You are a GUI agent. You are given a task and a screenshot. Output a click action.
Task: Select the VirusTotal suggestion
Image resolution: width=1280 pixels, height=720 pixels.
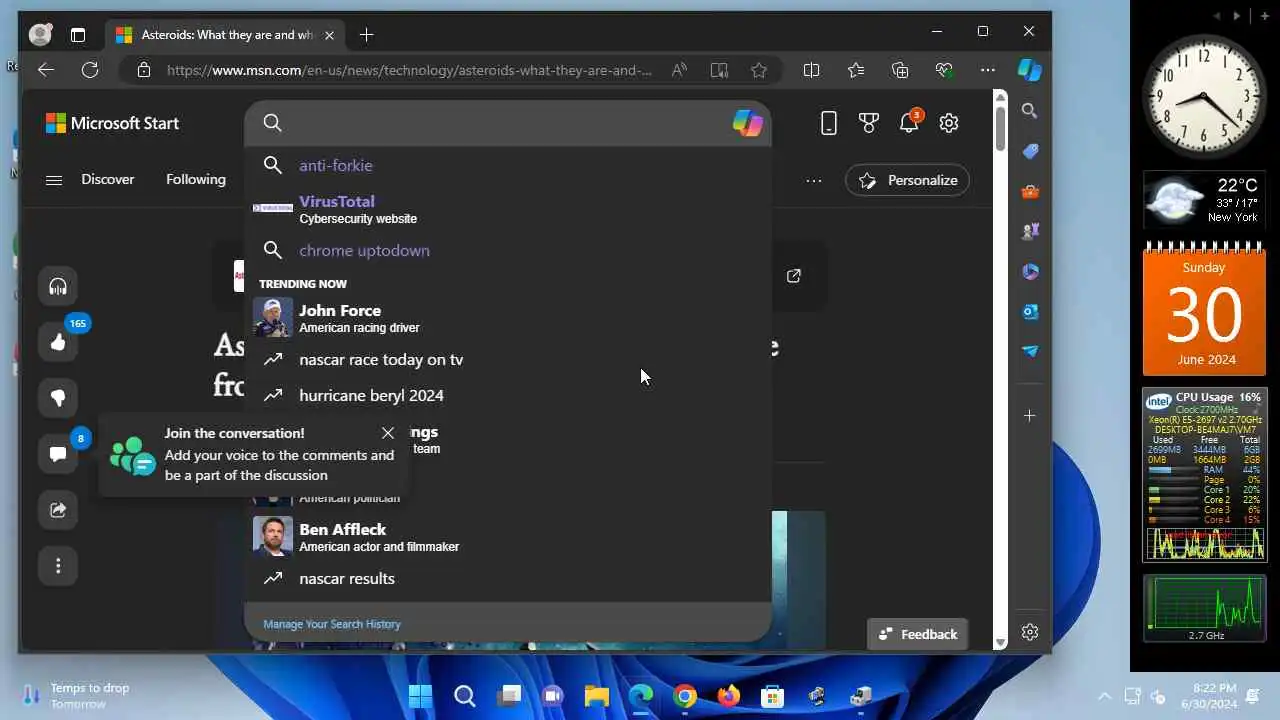(507, 209)
